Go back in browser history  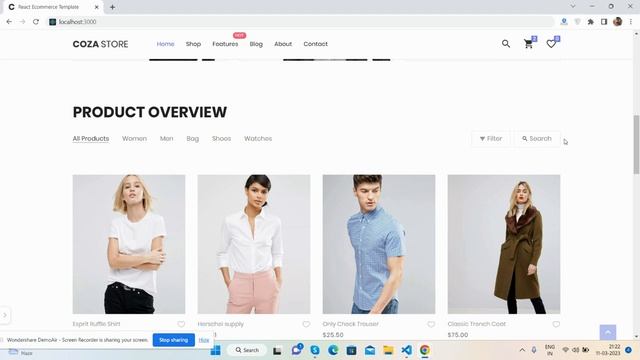(9, 22)
